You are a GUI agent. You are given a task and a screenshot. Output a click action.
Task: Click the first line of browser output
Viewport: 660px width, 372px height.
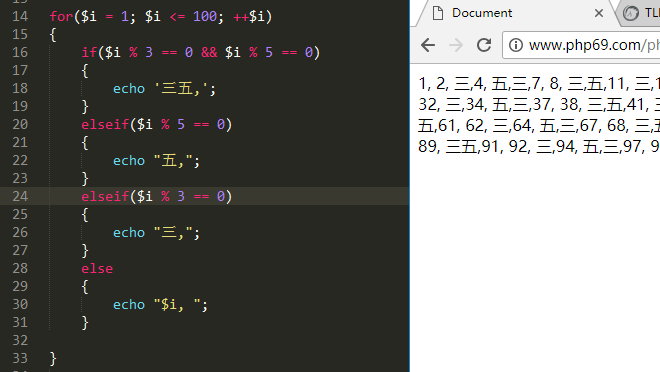pos(539,83)
